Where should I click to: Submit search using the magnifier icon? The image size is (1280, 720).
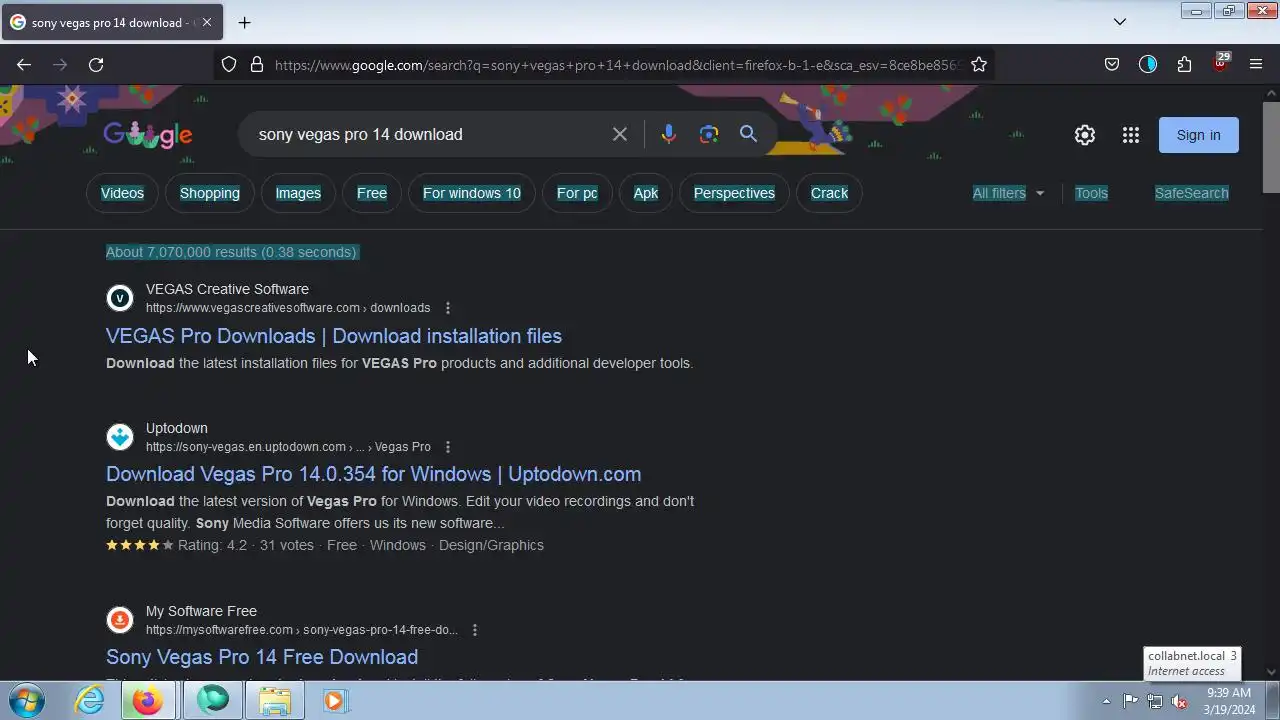pyautogui.click(x=748, y=134)
